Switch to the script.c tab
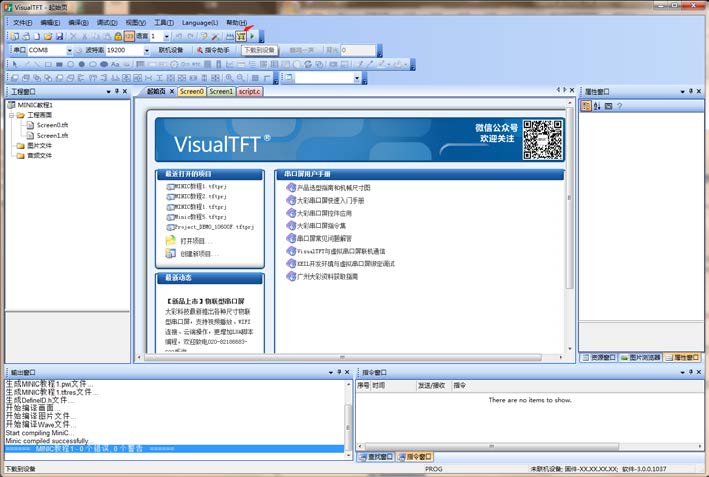The image size is (709, 477). click(250, 91)
